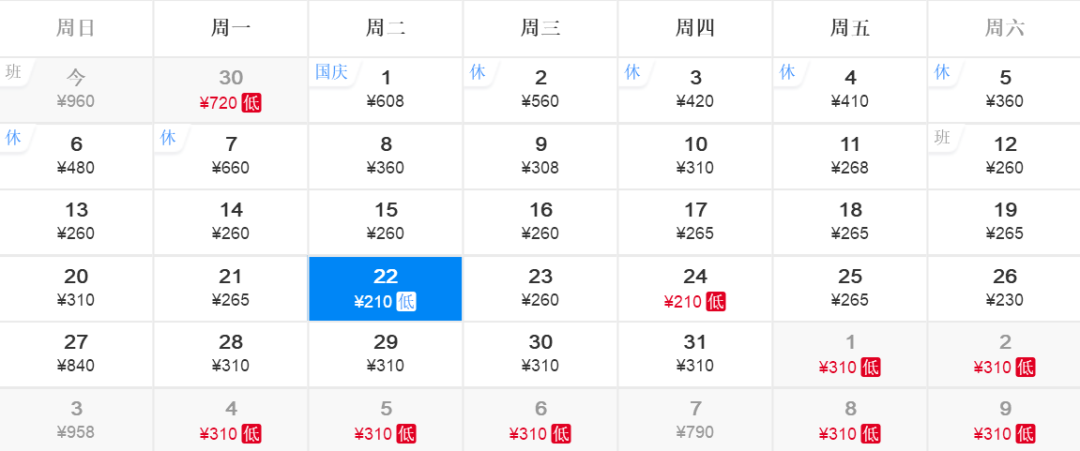Select October 11 priced ¥268
The width and height of the screenshot is (1080, 451).
tap(850, 156)
